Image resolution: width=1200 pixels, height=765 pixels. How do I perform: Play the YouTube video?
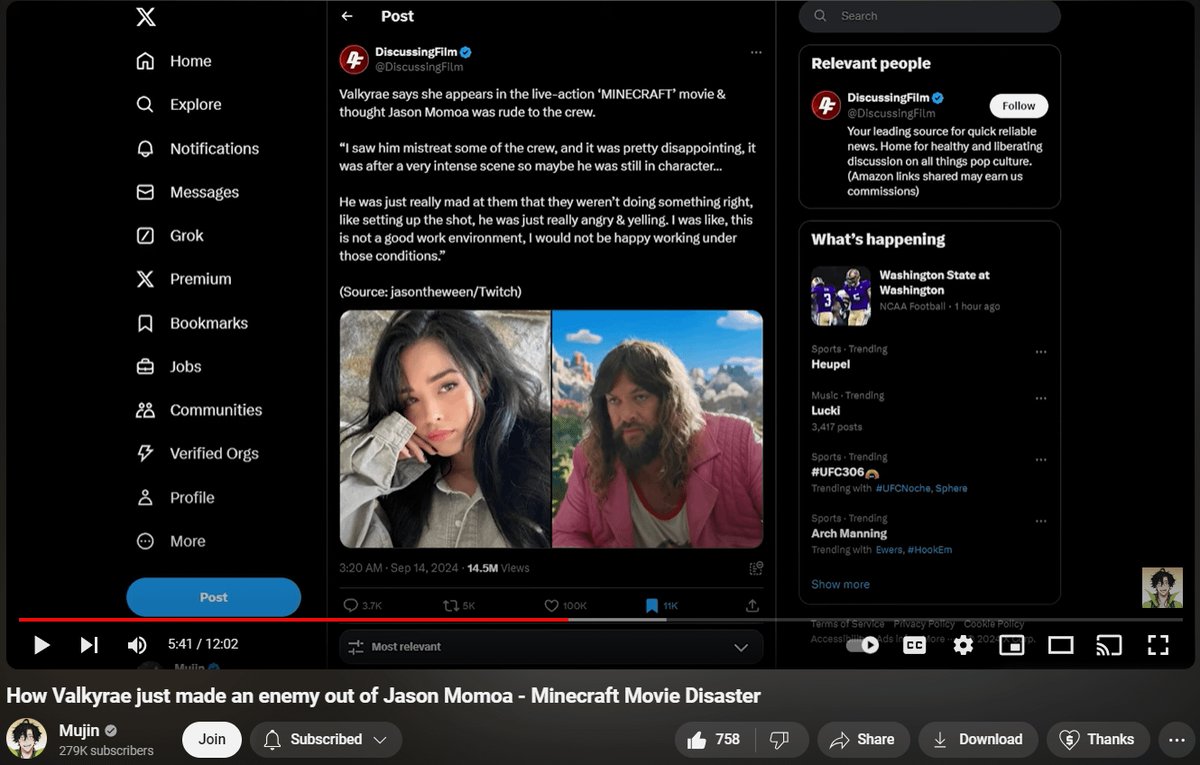pyautogui.click(x=41, y=645)
